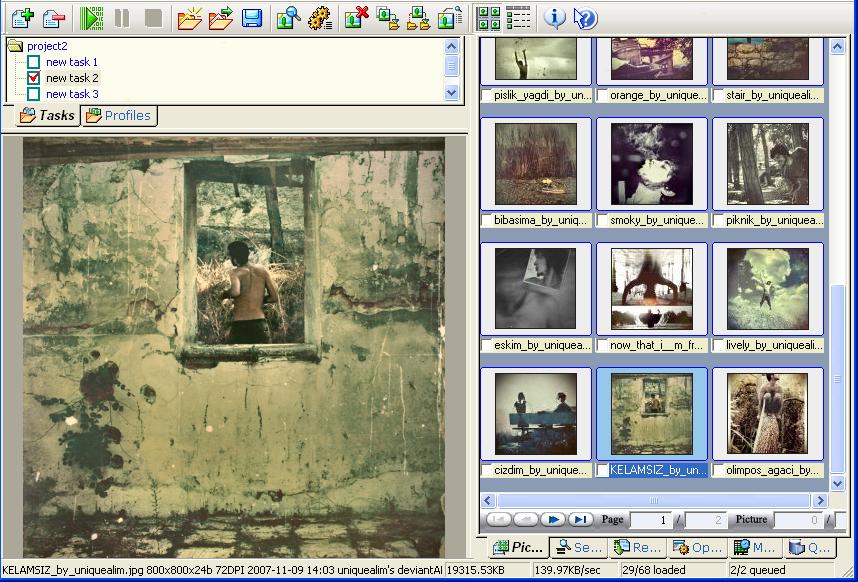Select the smoky_by_unique thumbnail image
Image resolution: width=858 pixels, height=582 pixels.
click(x=652, y=164)
